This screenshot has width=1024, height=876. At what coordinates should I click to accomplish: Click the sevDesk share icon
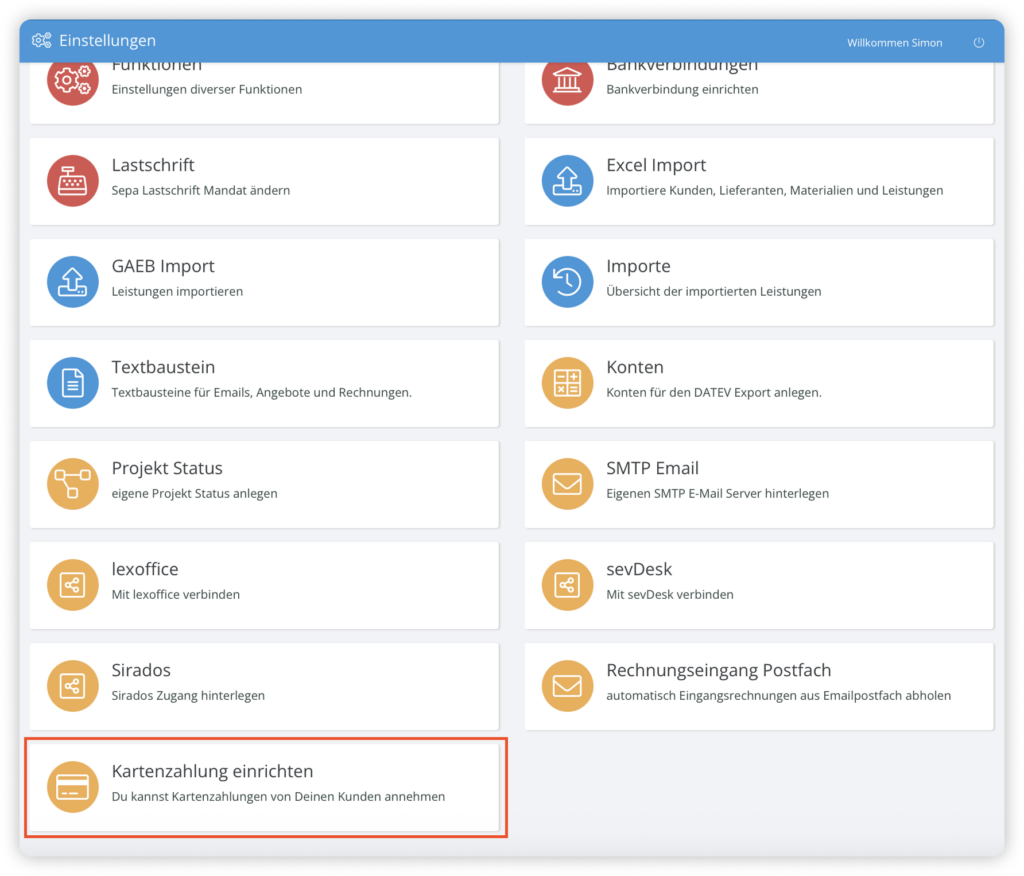(567, 585)
